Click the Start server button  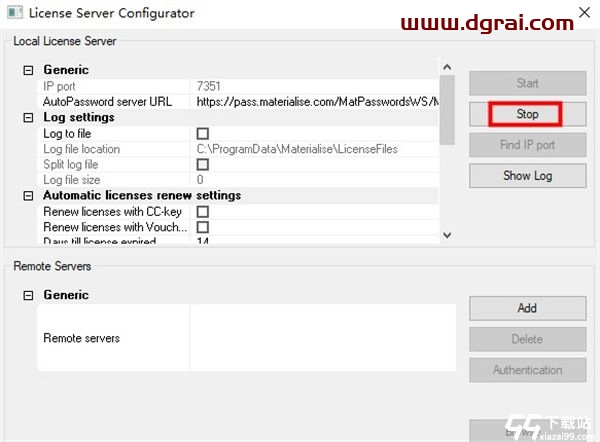click(527, 83)
